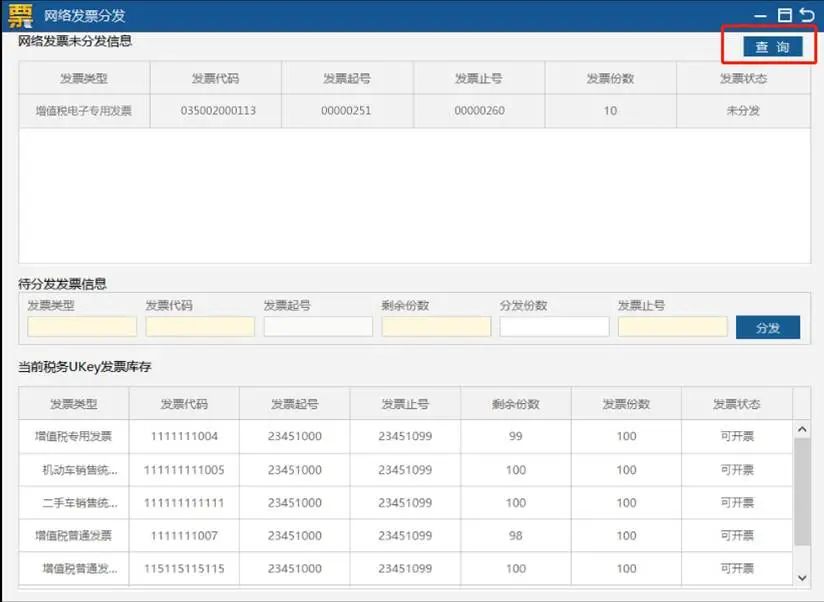Select the 增值税电子专用发票 row
824x602 pixels.
[x=415, y=111]
